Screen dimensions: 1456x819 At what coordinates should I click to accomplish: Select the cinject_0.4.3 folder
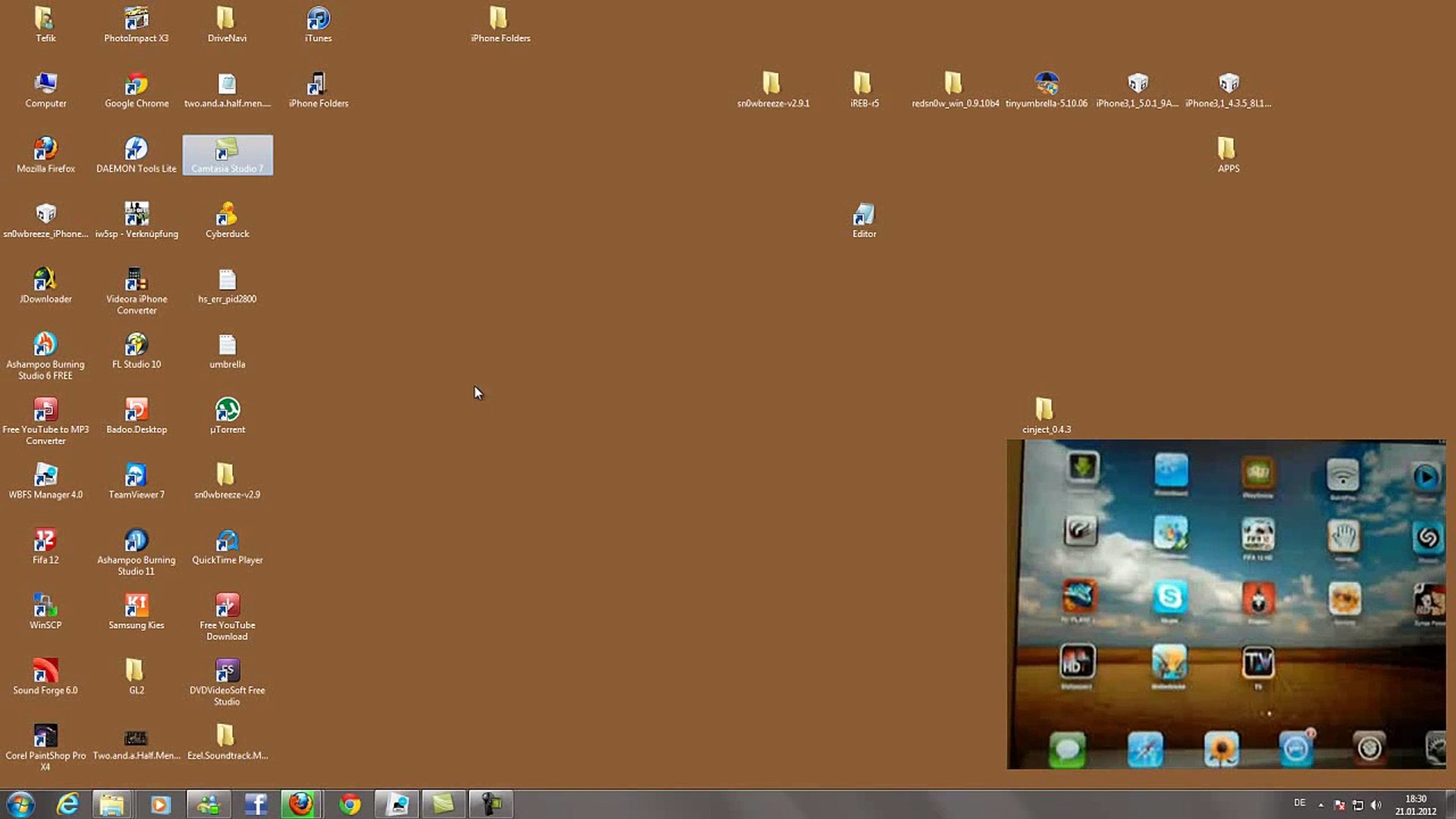click(x=1046, y=416)
